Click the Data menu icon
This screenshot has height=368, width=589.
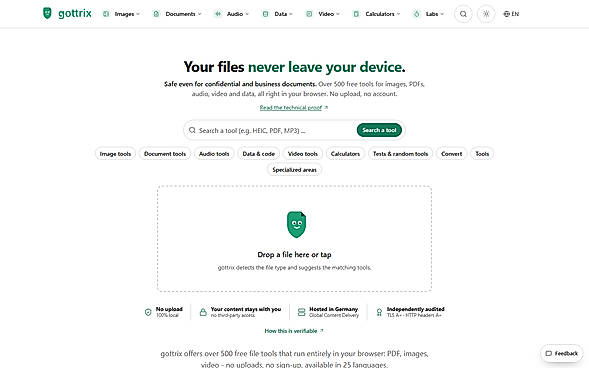click(x=265, y=14)
